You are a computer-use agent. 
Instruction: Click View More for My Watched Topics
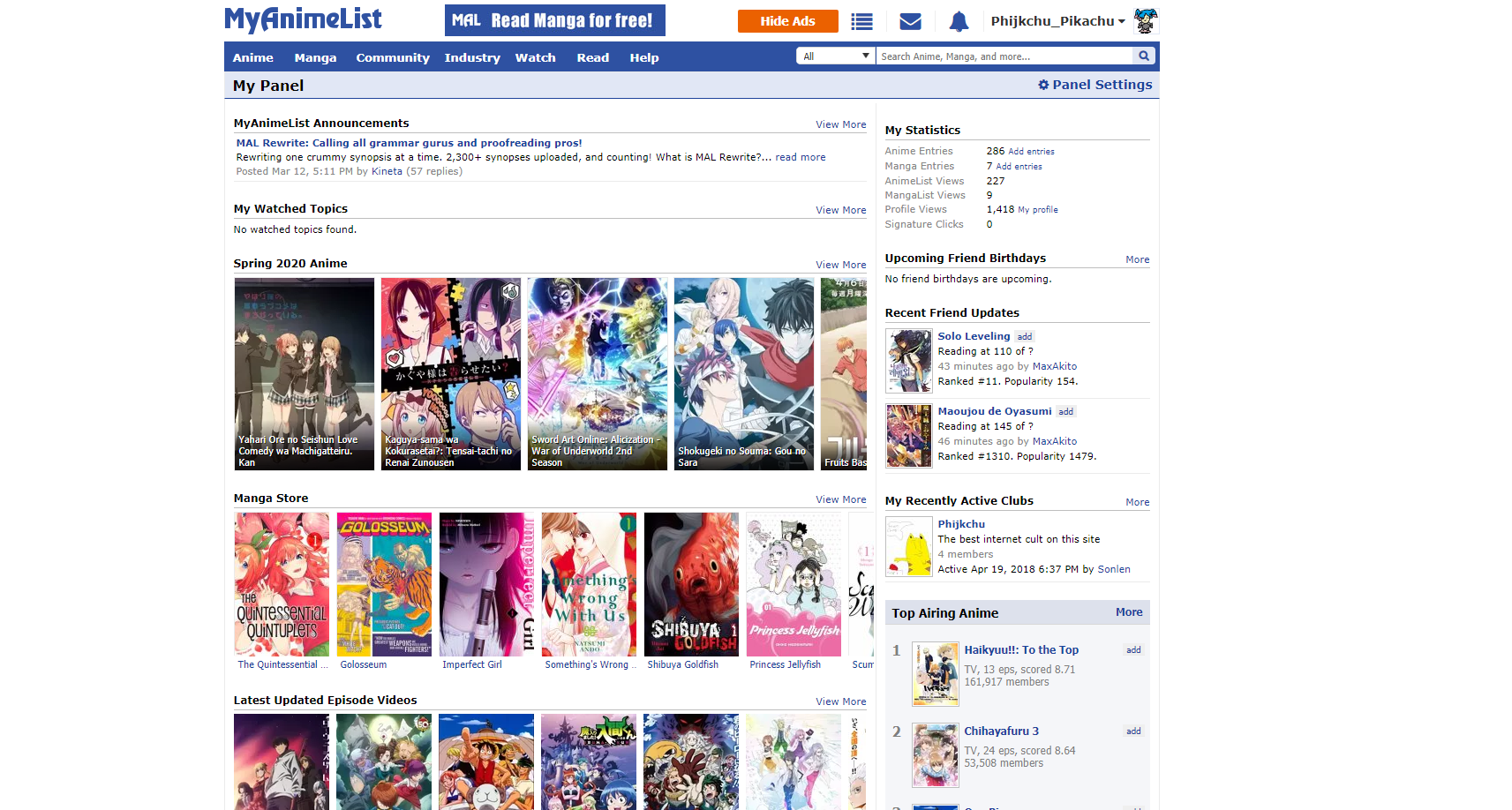pos(841,210)
